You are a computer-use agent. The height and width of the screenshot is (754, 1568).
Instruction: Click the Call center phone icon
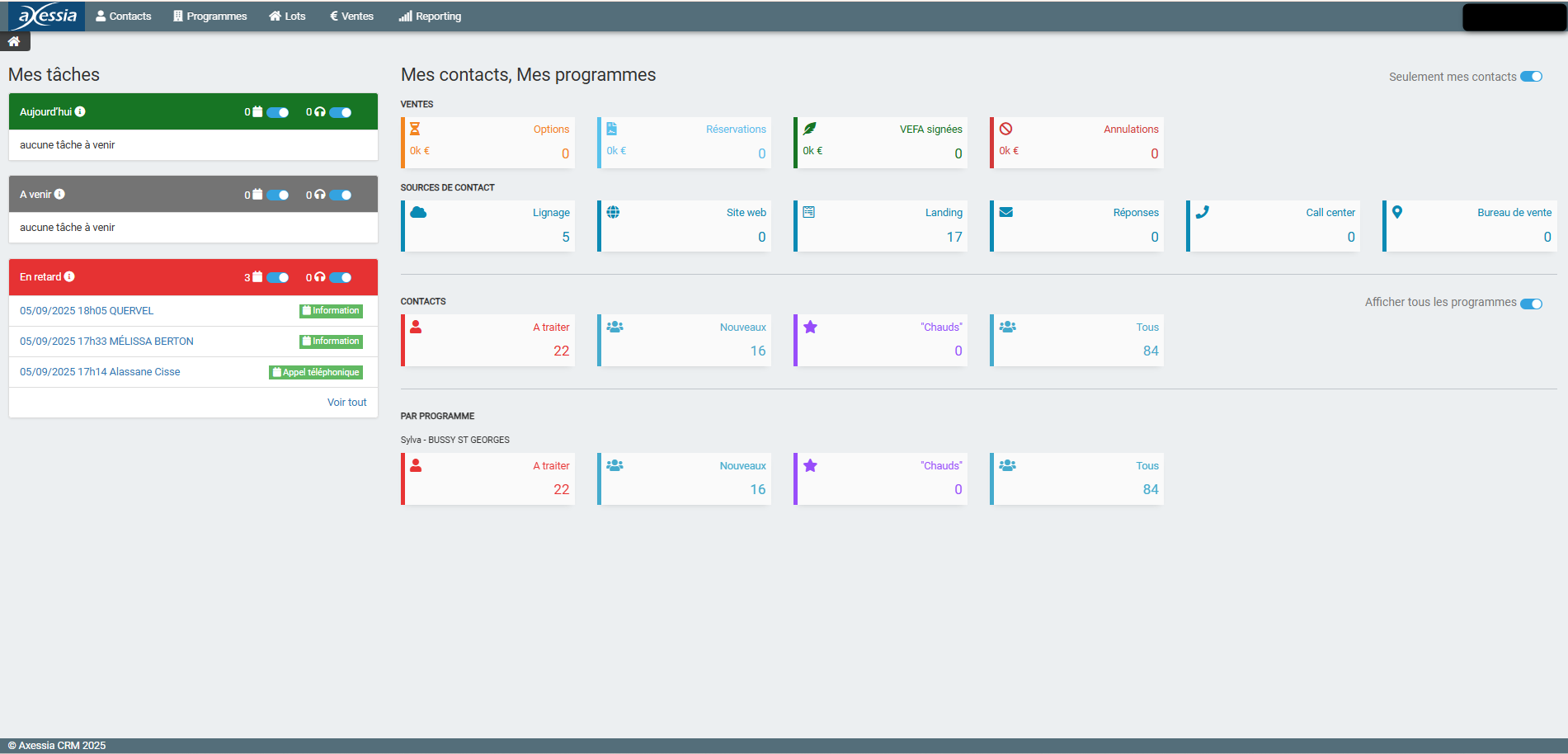click(1203, 212)
